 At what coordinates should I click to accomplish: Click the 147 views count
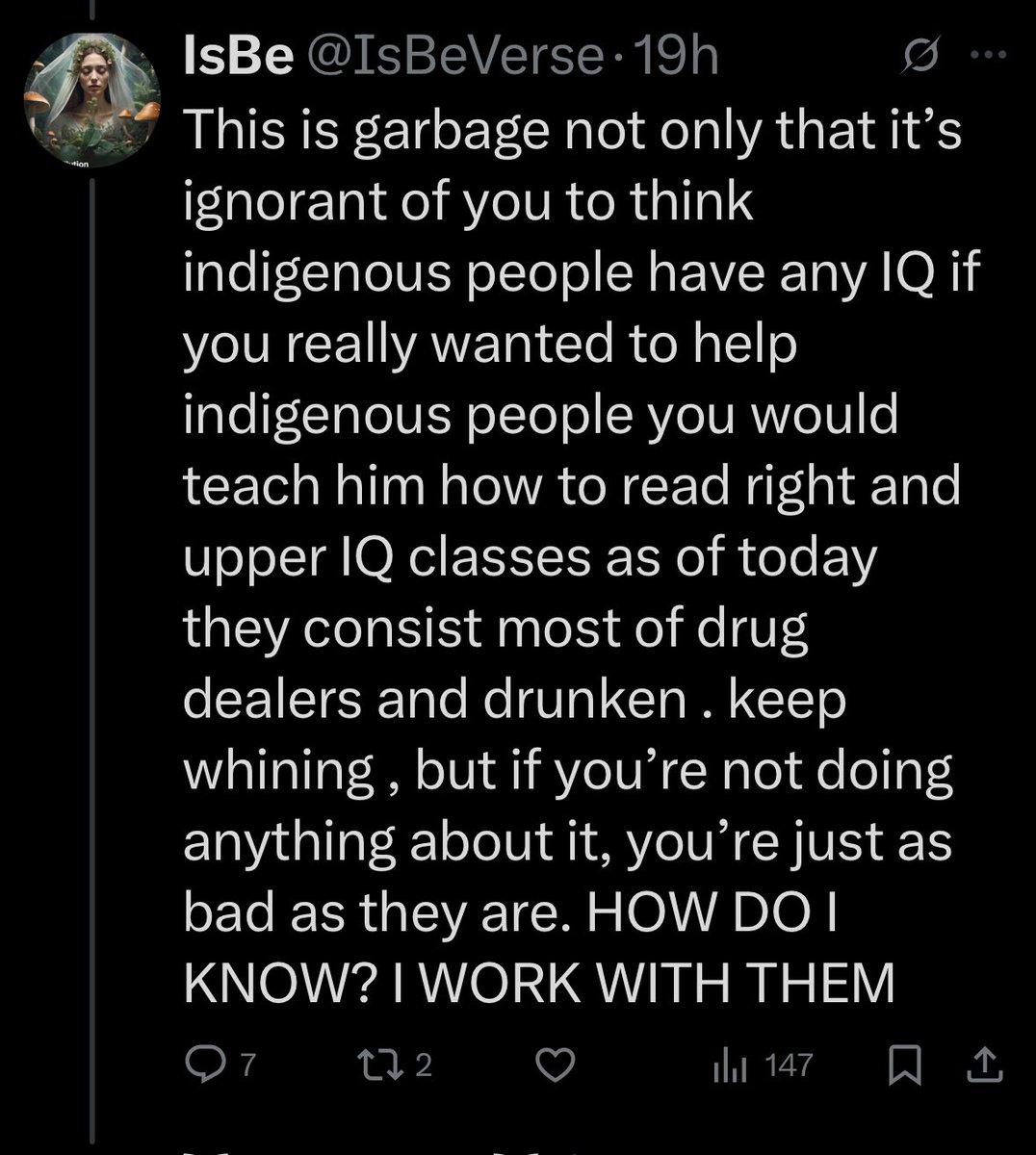click(x=788, y=1065)
